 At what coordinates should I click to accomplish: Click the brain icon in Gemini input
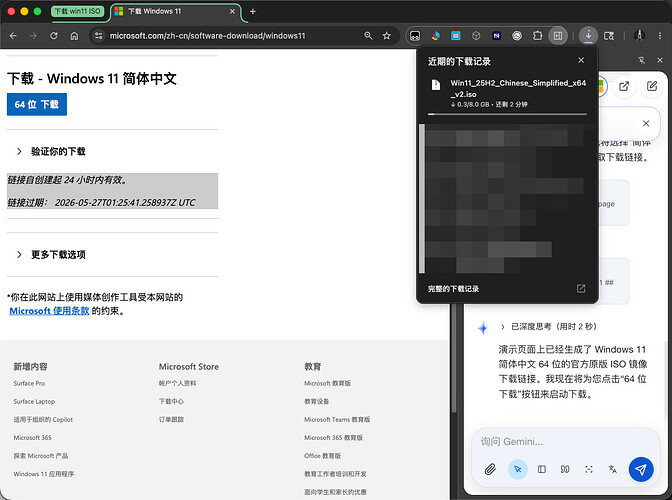tap(565, 469)
